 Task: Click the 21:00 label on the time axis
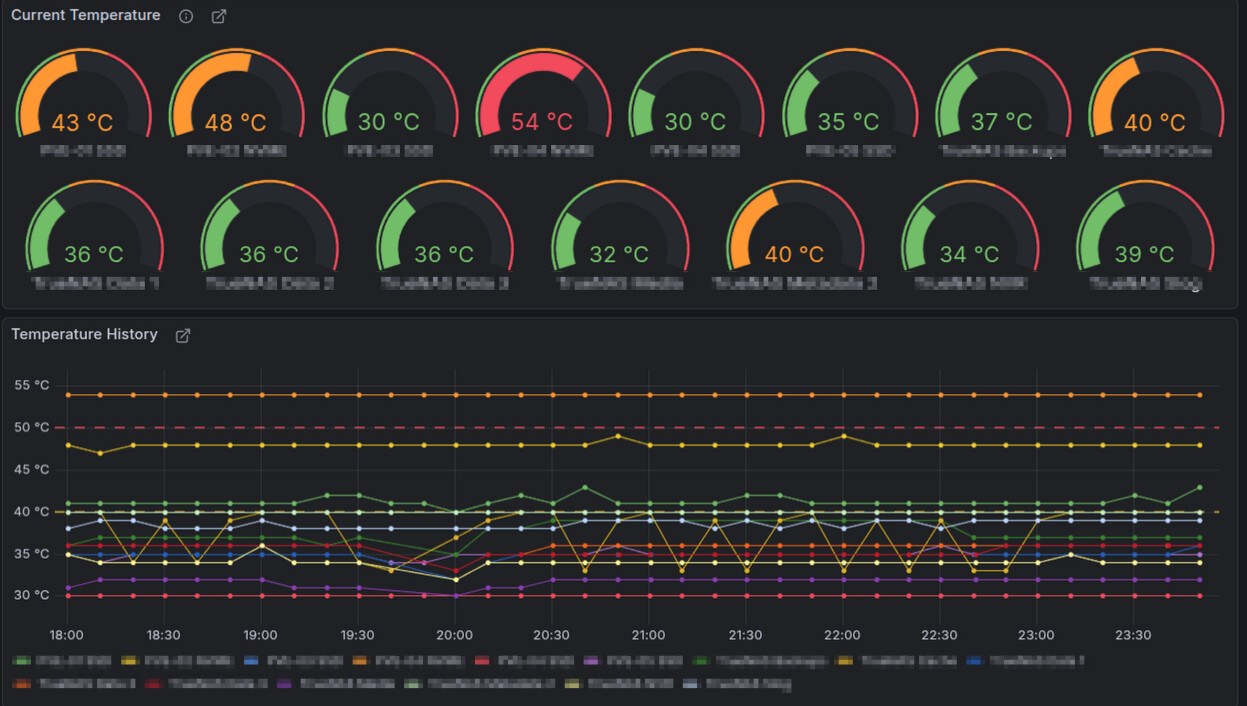tap(648, 635)
